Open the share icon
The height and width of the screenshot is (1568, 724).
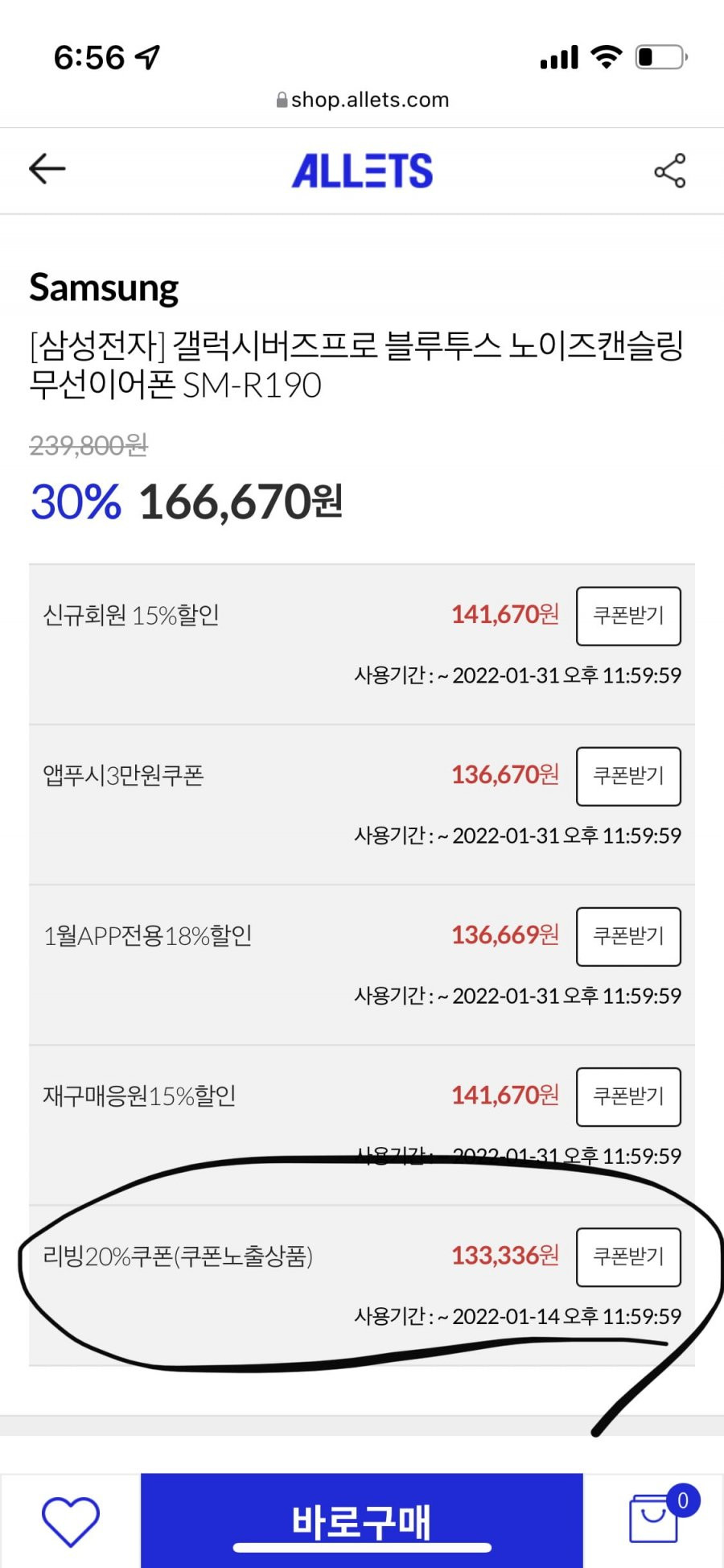coord(669,171)
